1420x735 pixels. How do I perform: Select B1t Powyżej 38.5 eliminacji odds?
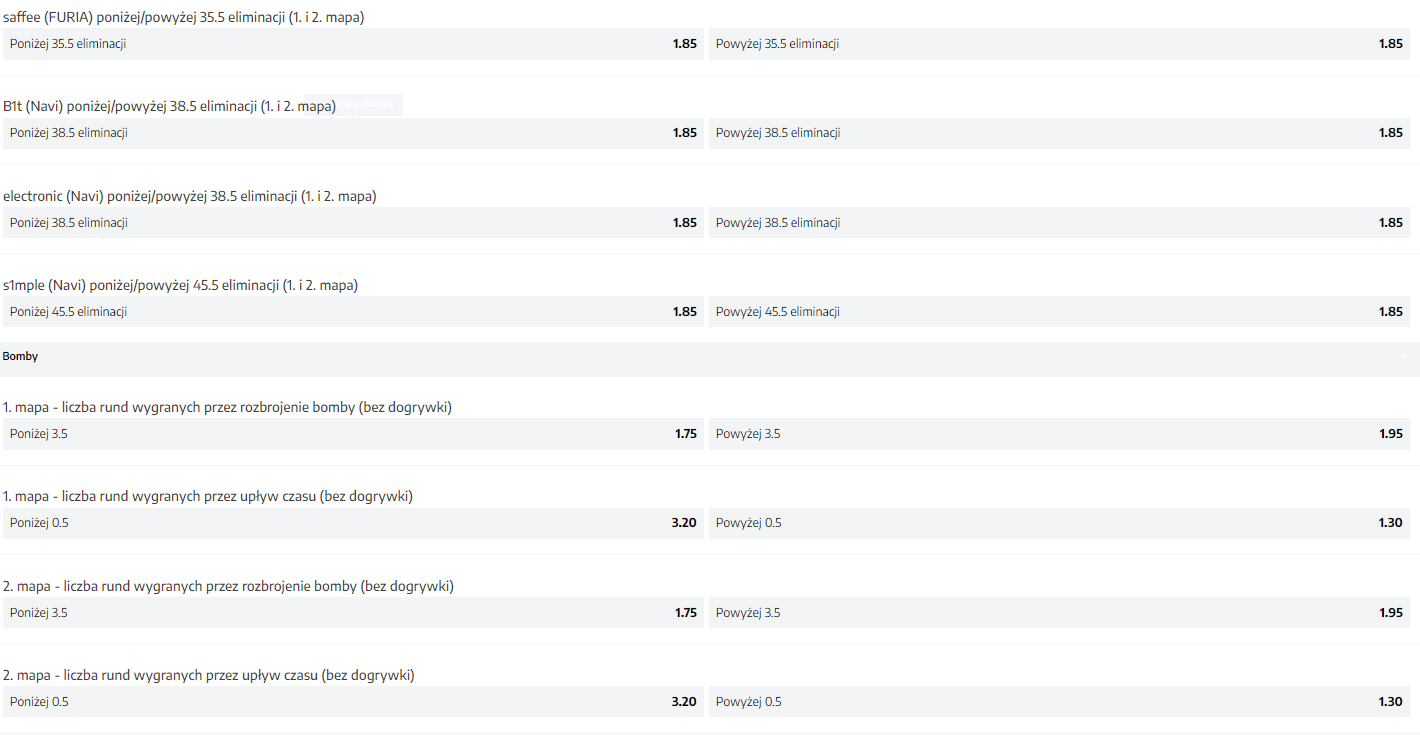(x=1059, y=133)
